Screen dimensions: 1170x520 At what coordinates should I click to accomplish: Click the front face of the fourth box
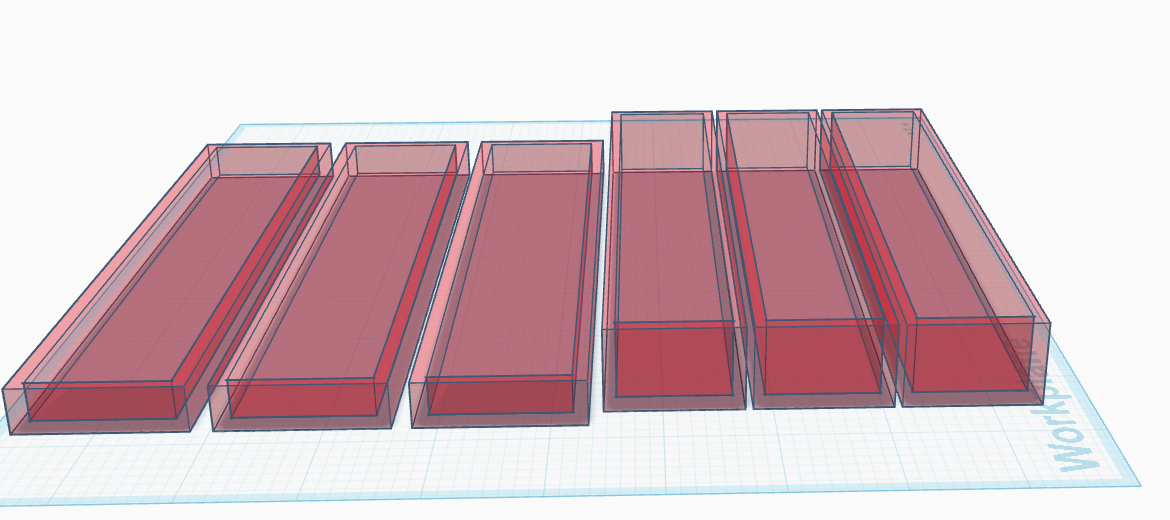[674, 369]
